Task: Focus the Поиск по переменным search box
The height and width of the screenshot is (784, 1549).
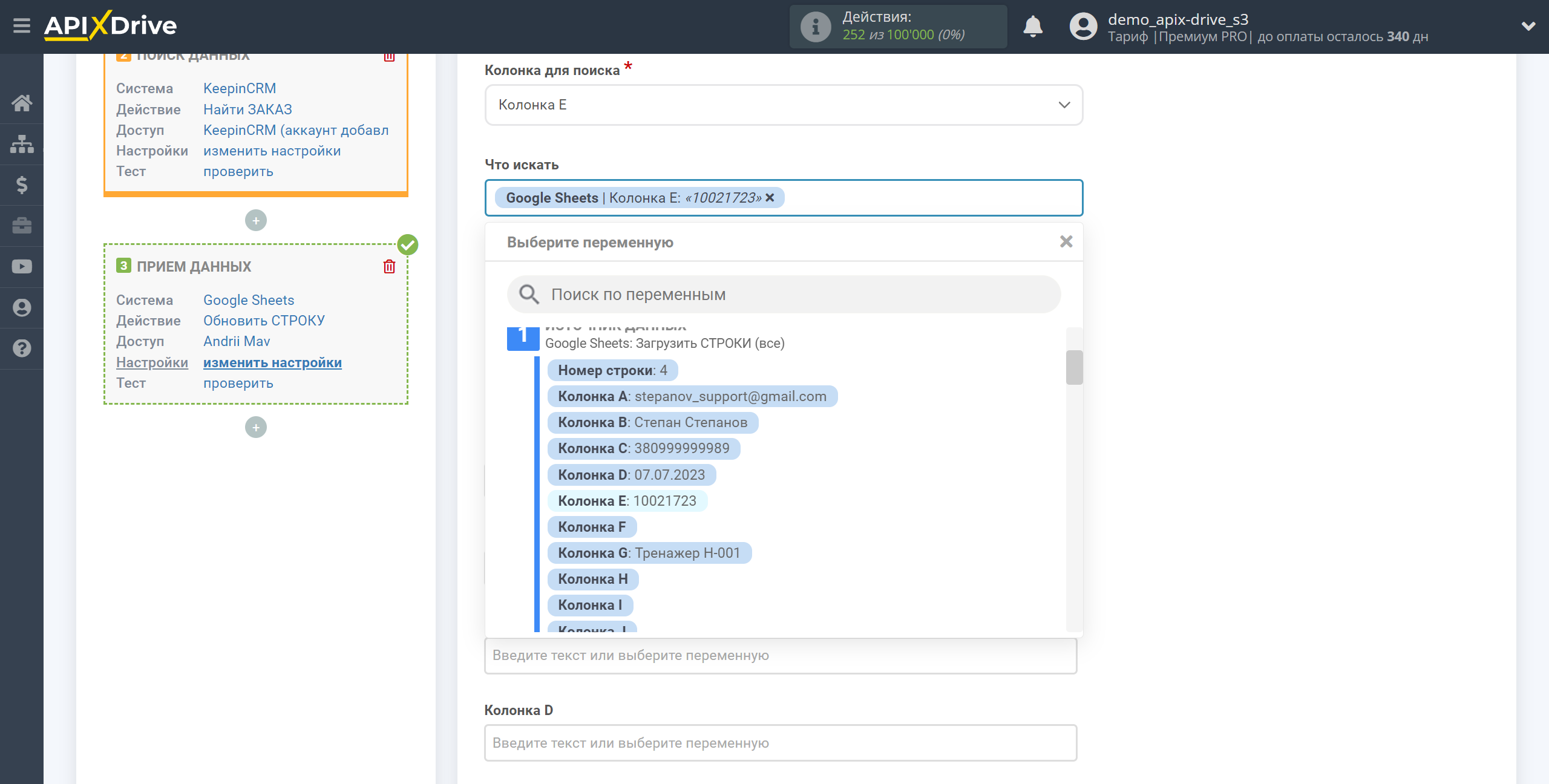Action: (784, 295)
